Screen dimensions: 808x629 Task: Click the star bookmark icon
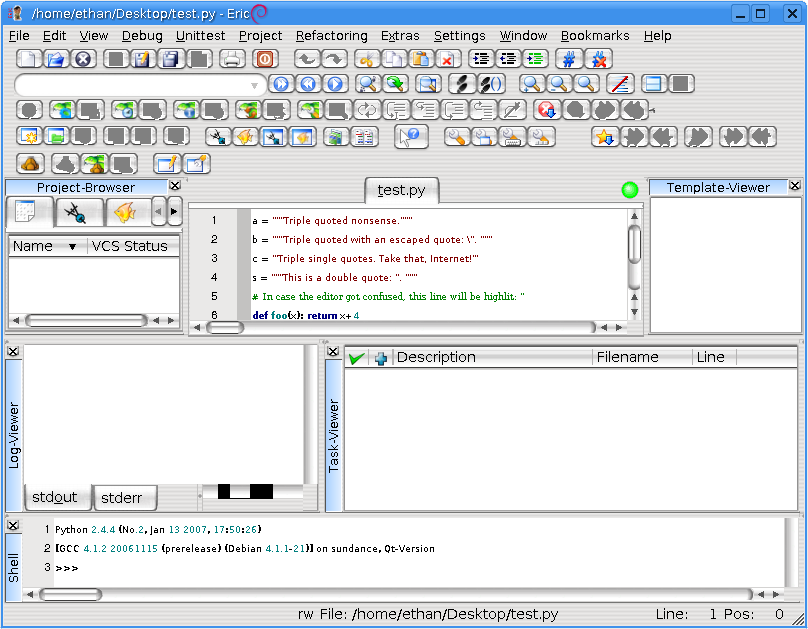tap(604, 137)
